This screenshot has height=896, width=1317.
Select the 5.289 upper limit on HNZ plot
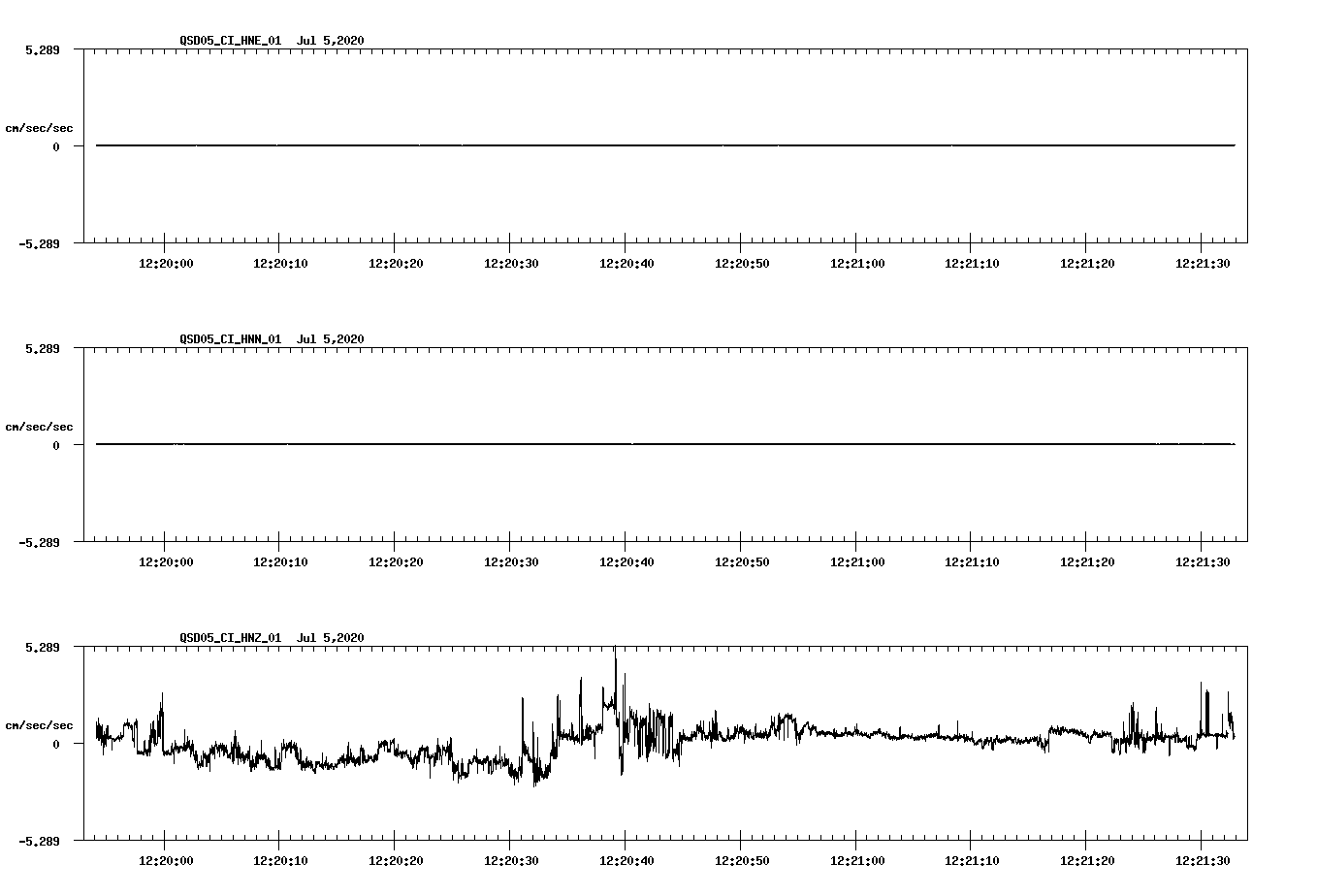[43, 647]
